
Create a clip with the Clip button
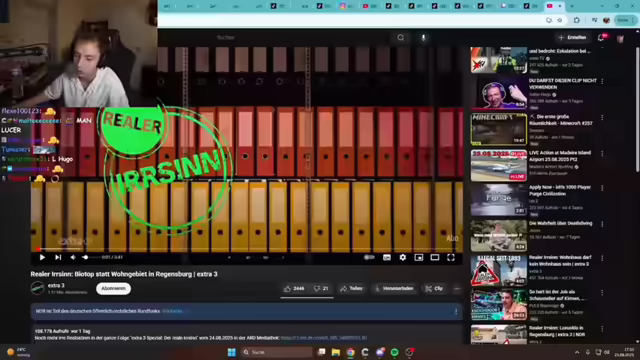pyautogui.click(x=434, y=289)
